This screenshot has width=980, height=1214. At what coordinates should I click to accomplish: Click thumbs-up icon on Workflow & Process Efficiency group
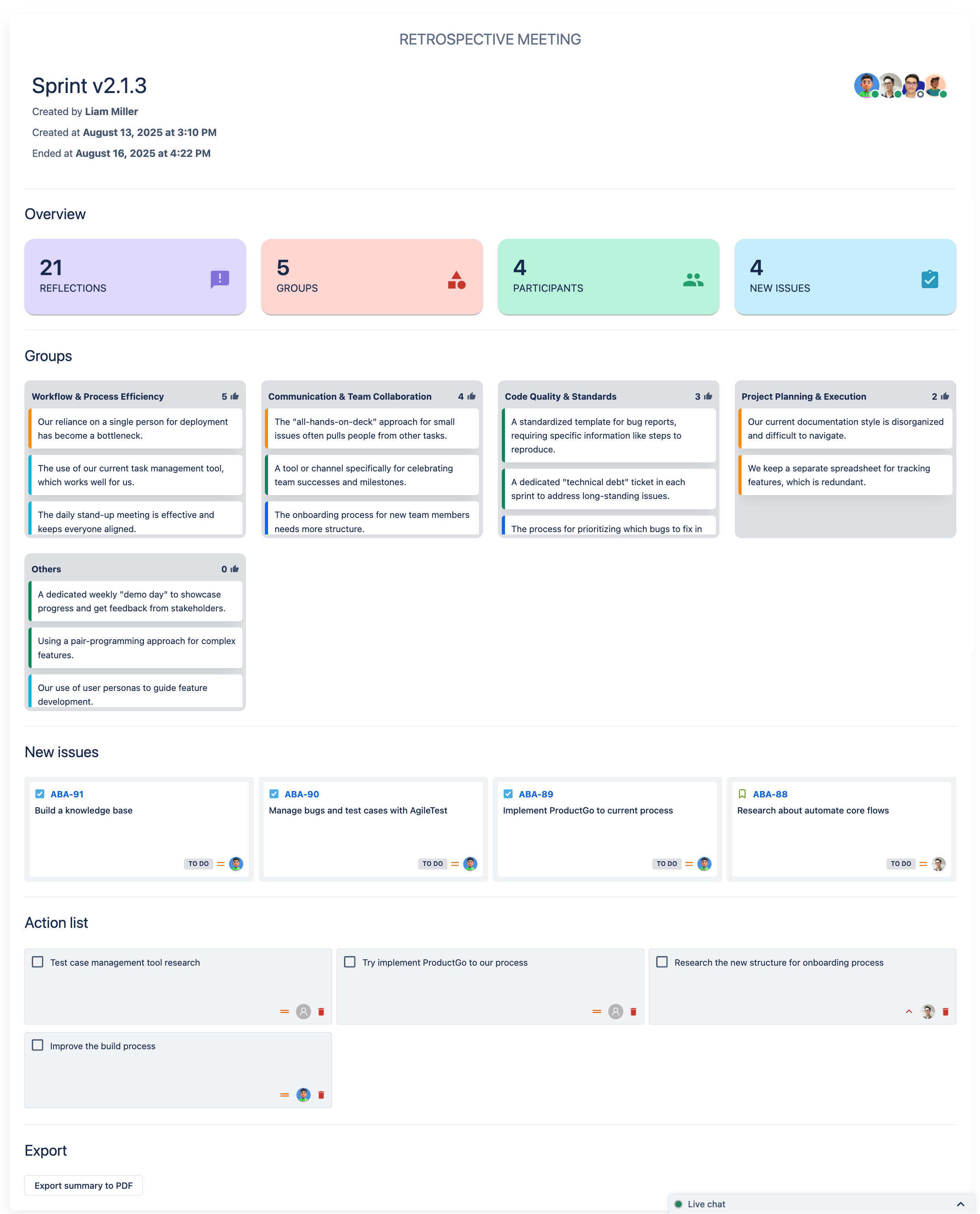(235, 396)
